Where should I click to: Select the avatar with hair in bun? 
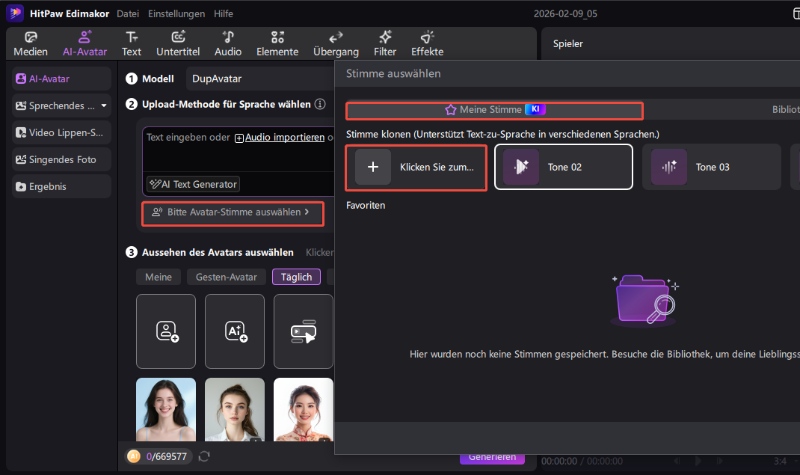point(235,409)
